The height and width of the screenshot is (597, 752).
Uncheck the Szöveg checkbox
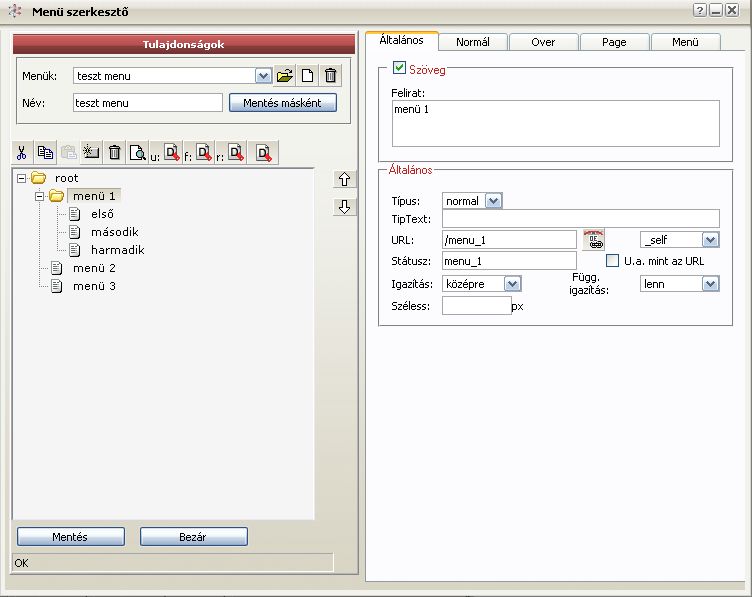400,69
